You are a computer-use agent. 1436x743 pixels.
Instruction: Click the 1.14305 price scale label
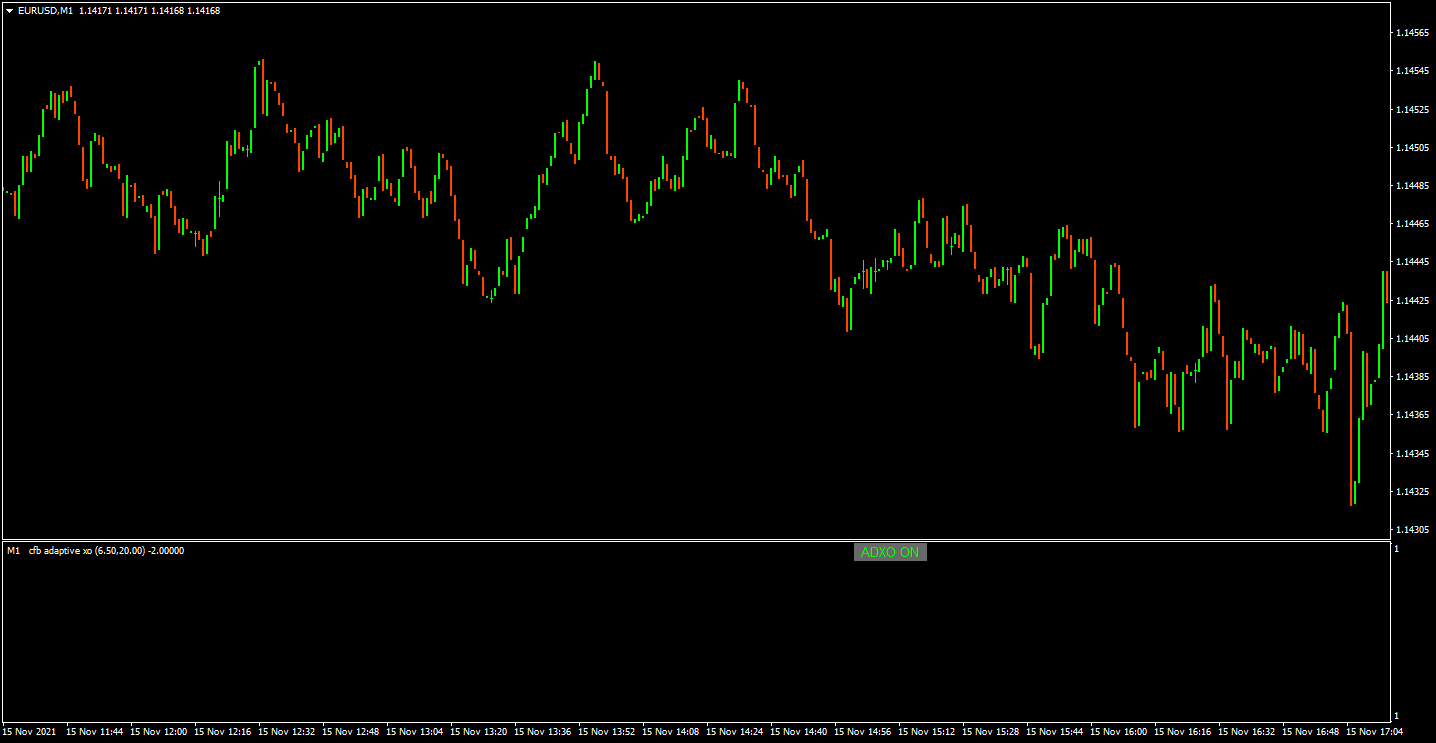[1412, 530]
